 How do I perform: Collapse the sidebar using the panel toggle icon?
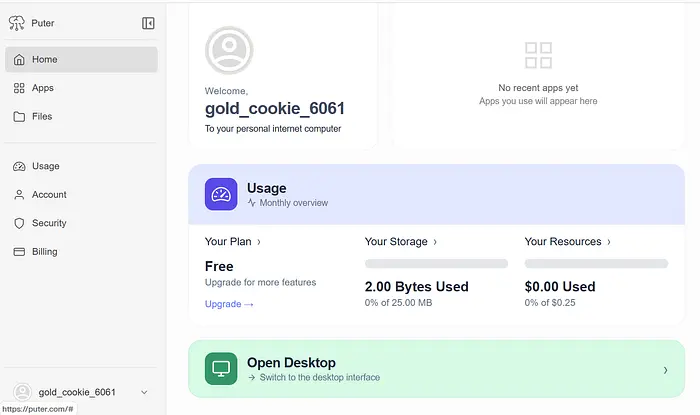pyautogui.click(x=148, y=23)
